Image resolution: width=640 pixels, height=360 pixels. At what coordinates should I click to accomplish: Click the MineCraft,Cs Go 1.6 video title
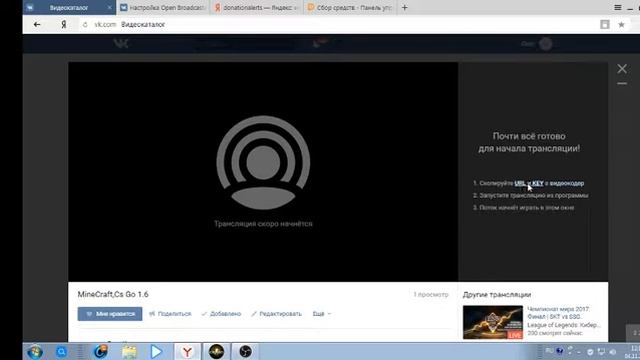click(x=113, y=294)
